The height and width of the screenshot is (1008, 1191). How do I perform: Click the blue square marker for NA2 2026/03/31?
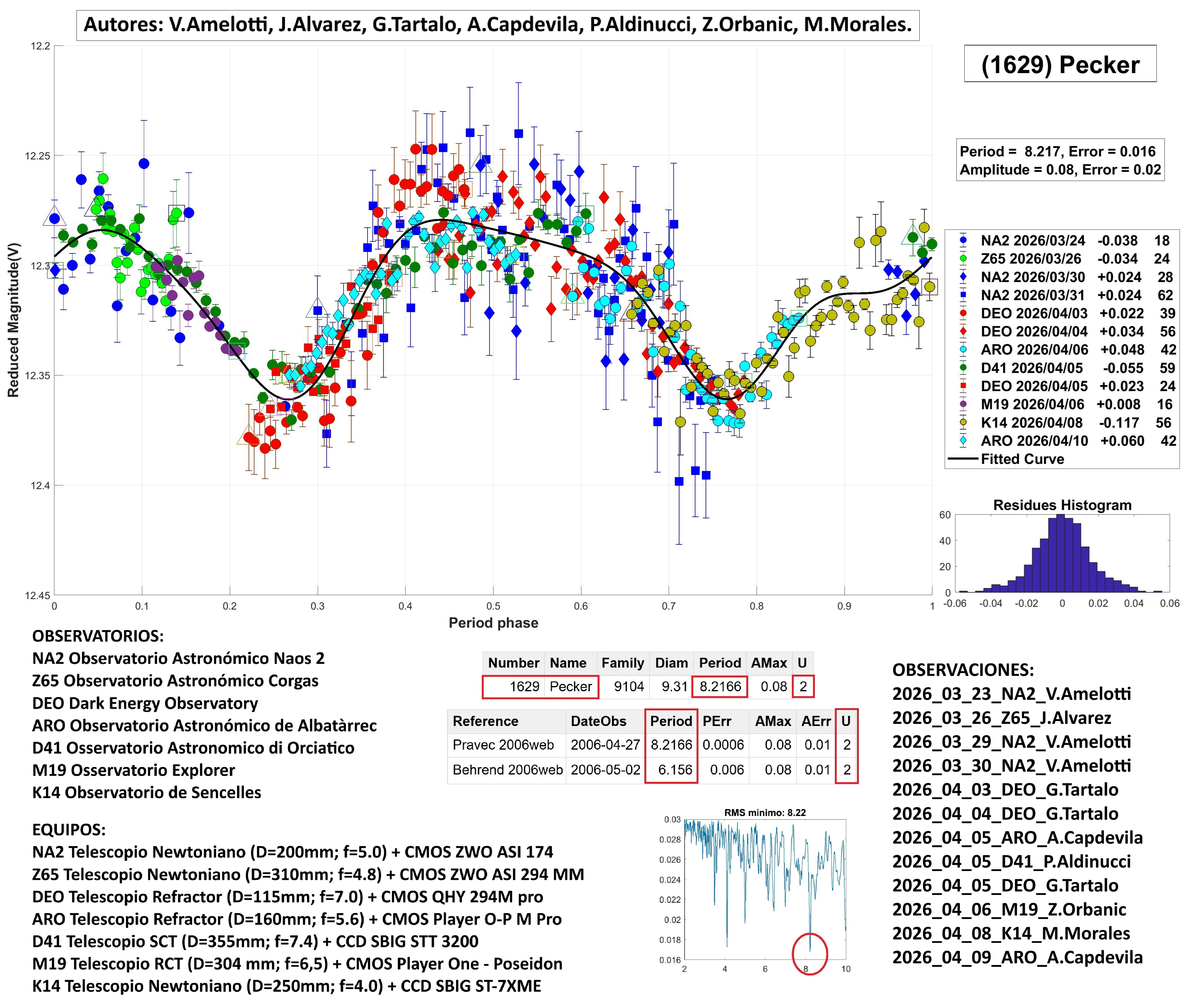964,296
